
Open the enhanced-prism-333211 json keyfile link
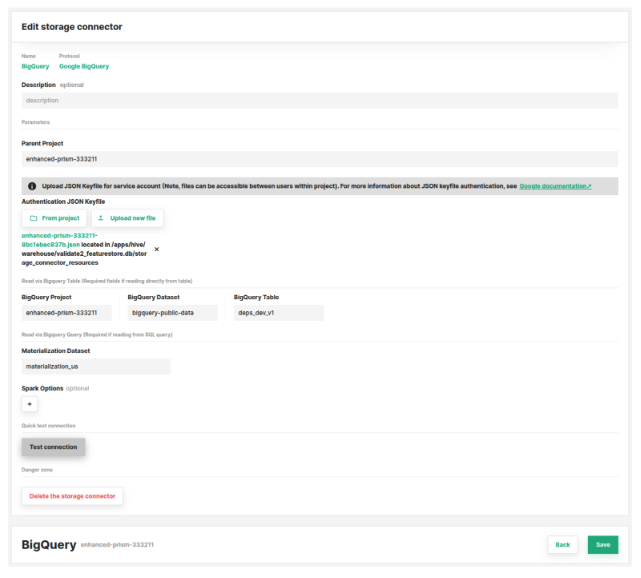pyautogui.click(x=59, y=240)
